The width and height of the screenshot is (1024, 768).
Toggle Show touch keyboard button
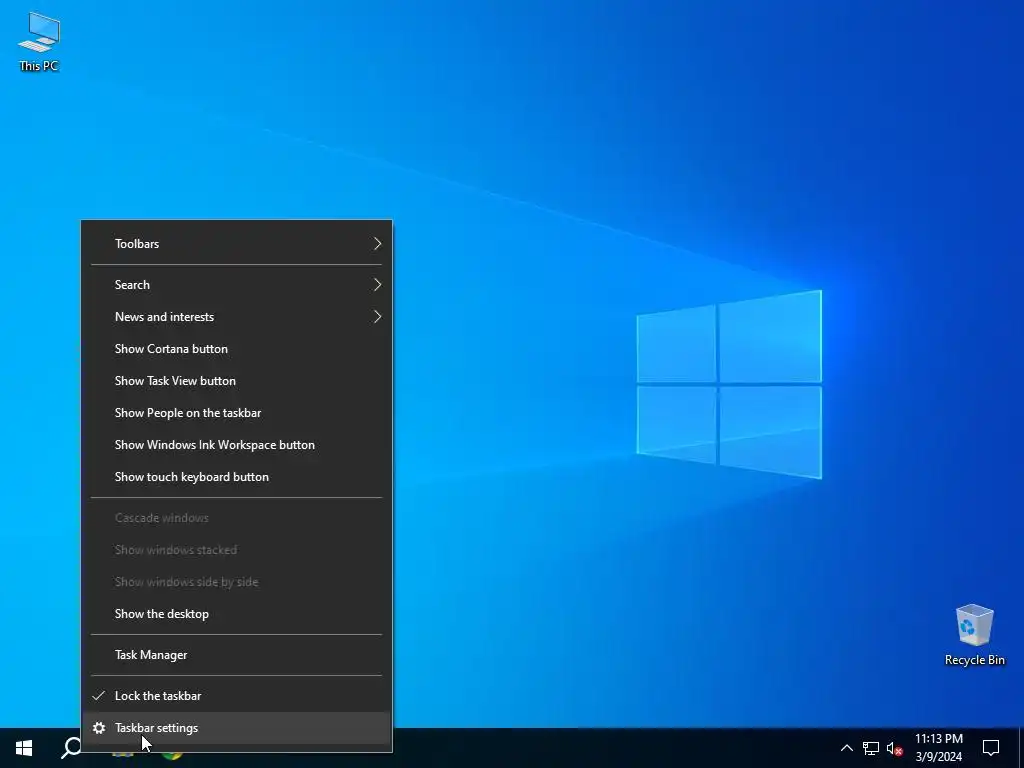(x=236, y=477)
